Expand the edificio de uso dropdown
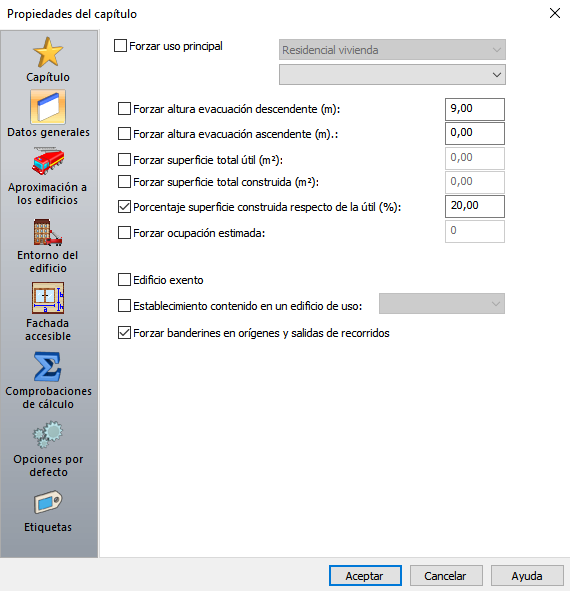Viewport: 570px width, 591px height. (x=442, y=303)
